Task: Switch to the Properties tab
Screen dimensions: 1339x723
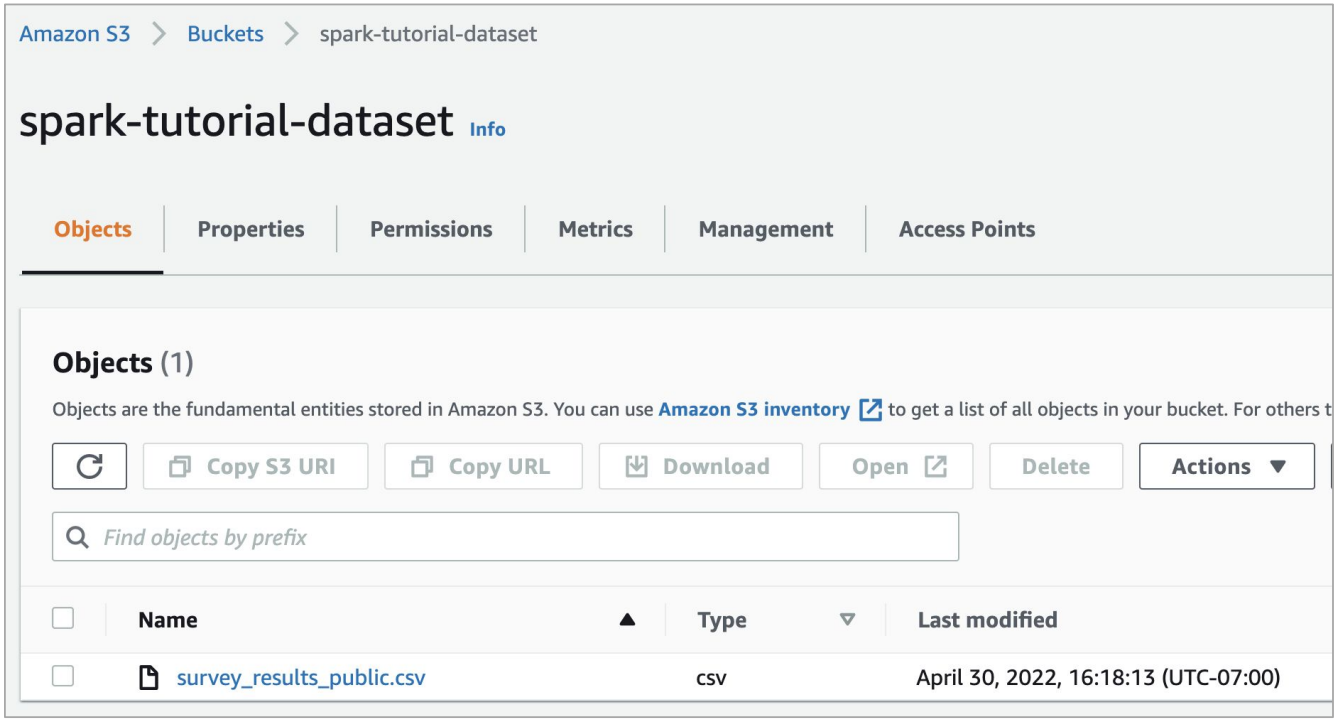Action: coord(251,229)
